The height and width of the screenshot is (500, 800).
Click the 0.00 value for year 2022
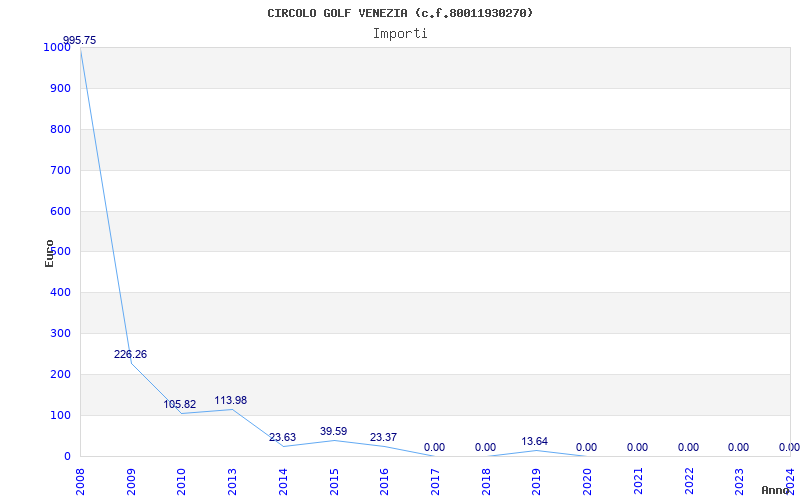[x=688, y=447]
